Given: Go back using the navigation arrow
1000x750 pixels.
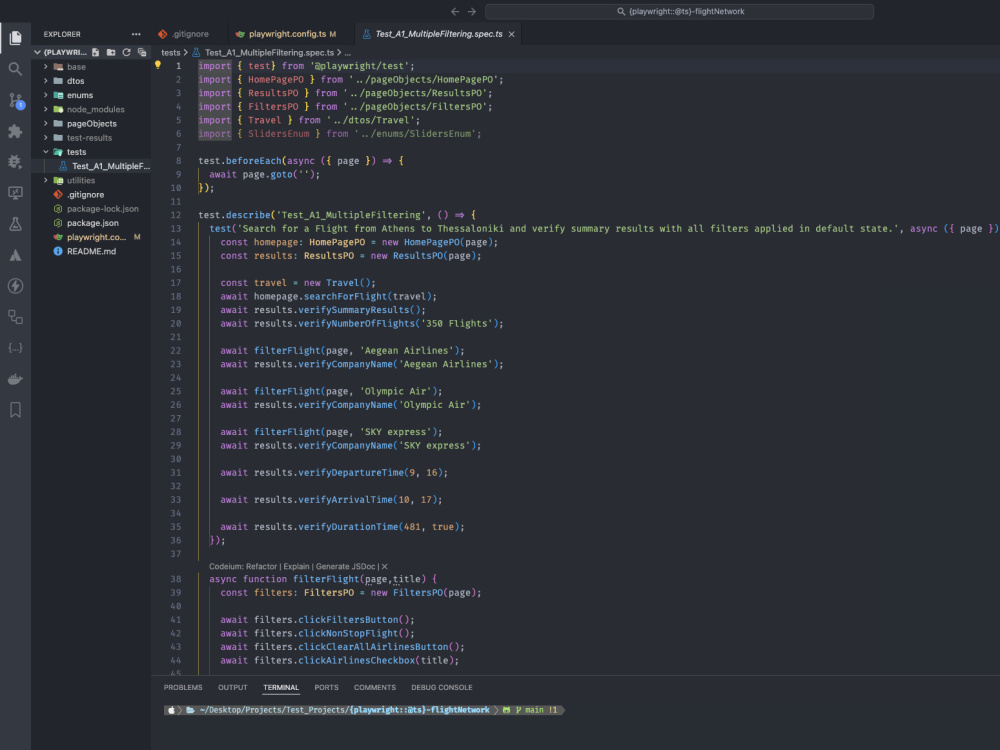Looking at the screenshot, I should point(455,11).
